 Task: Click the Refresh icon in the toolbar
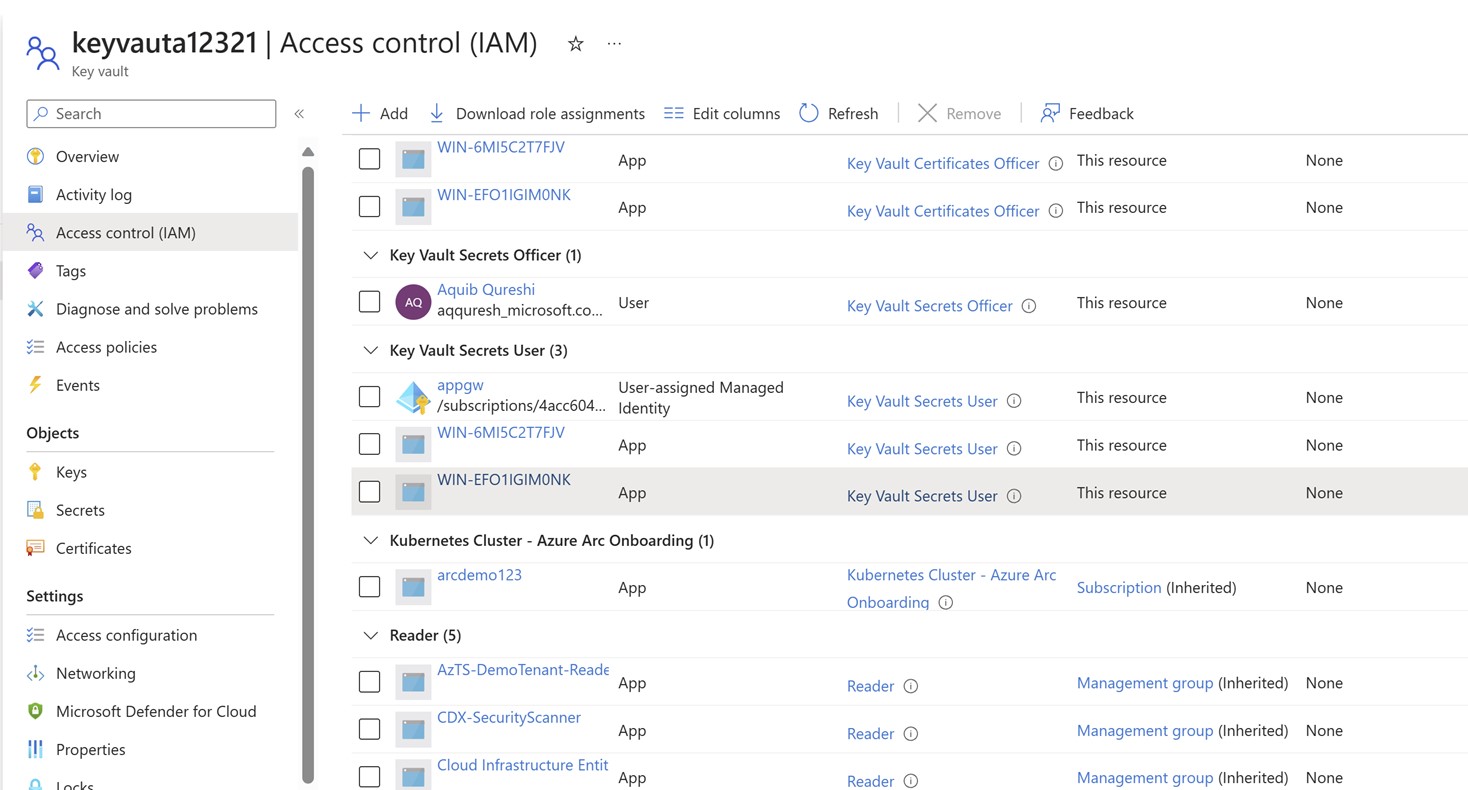click(809, 113)
